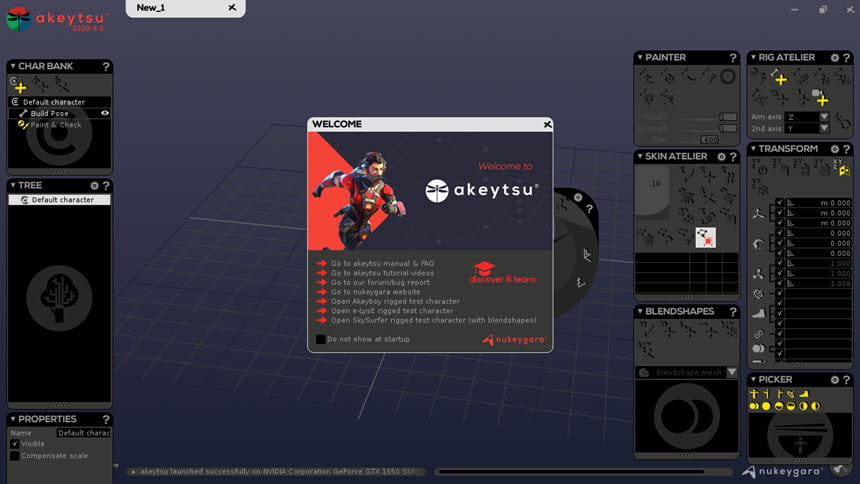The height and width of the screenshot is (484, 860).
Task: Collapse the Skin Atelier panel
Action: click(x=640, y=156)
